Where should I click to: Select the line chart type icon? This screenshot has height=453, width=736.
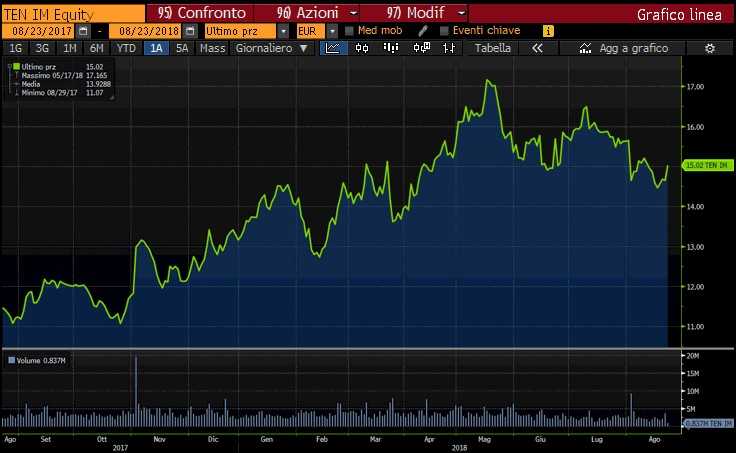pyautogui.click(x=333, y=48)
